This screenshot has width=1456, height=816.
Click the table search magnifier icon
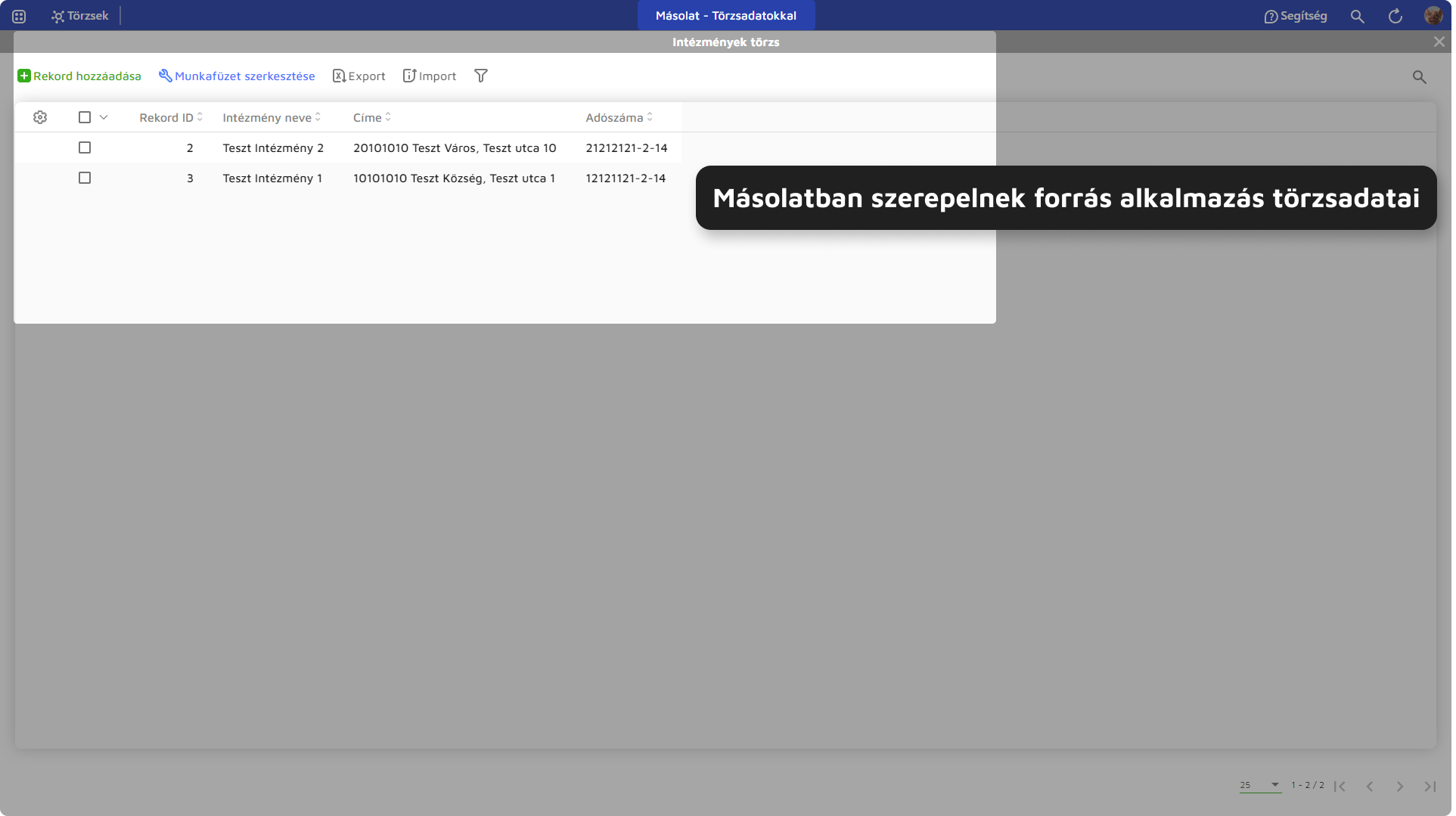(x=1420, y=76)
